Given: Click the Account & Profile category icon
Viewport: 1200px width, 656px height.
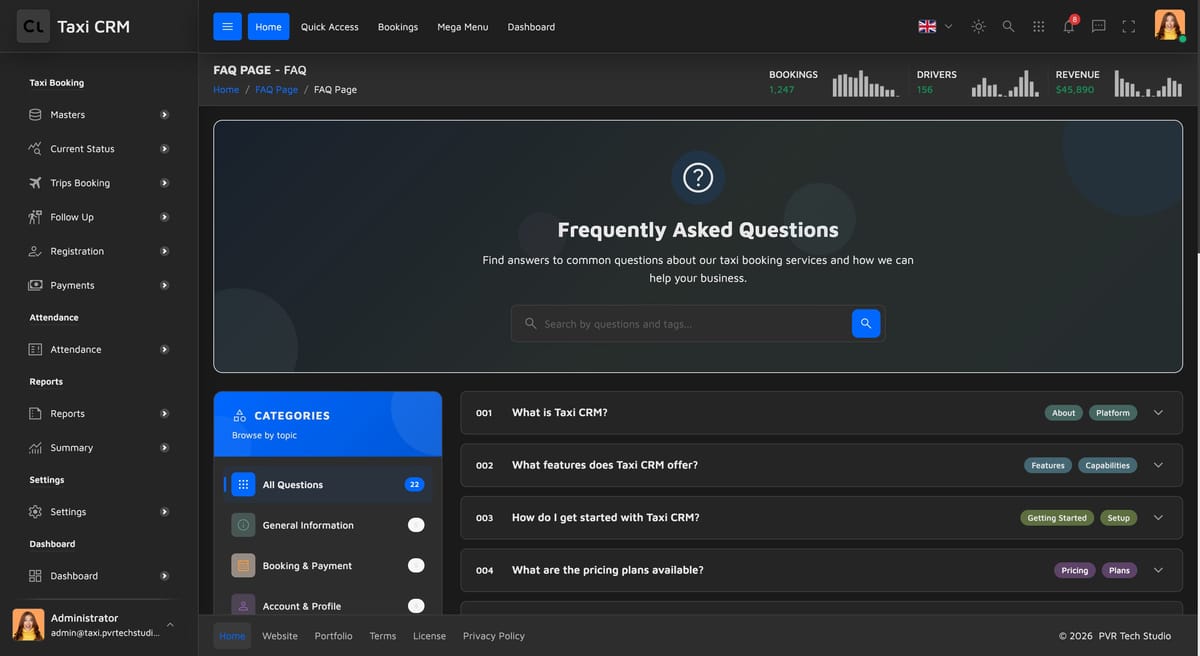Looking at the screenshot, I should (x=243, y=605).
